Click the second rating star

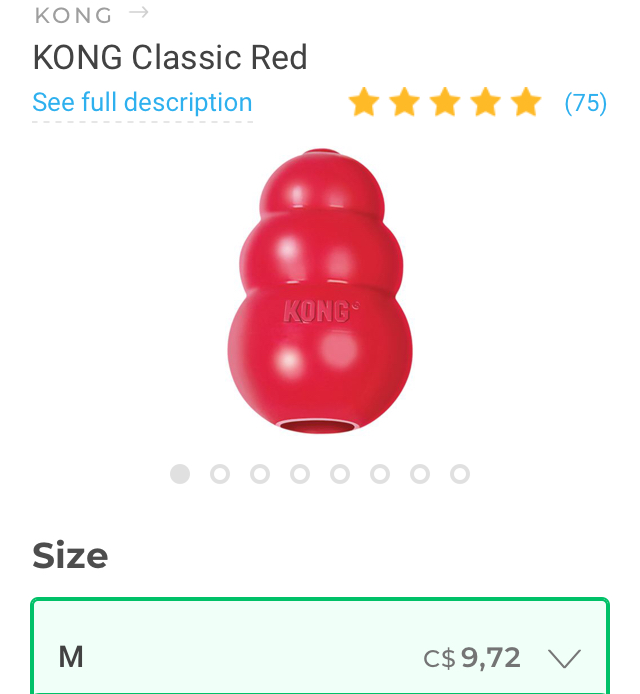(405, 102)
